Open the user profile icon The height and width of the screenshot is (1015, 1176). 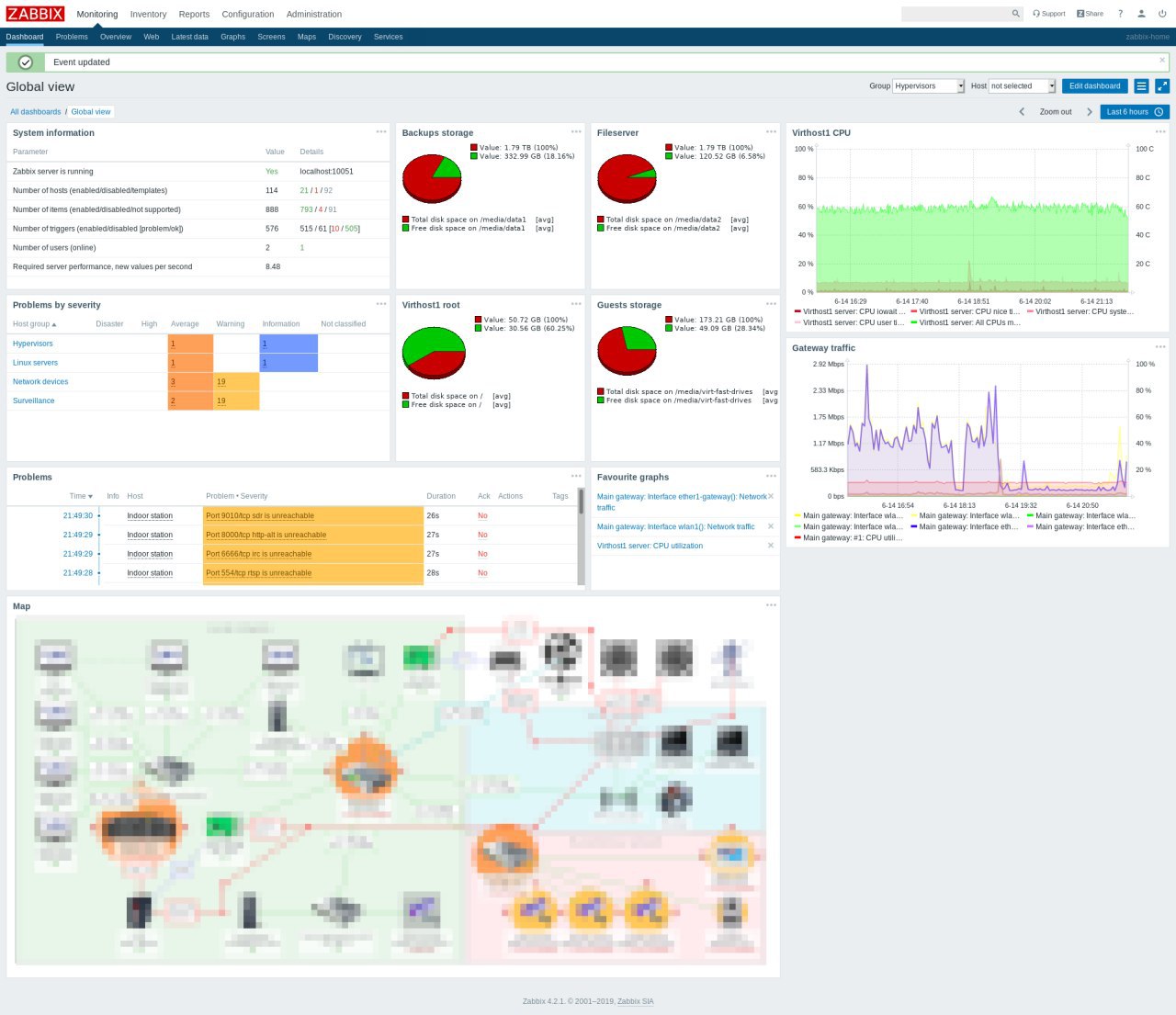(1141, 14)
